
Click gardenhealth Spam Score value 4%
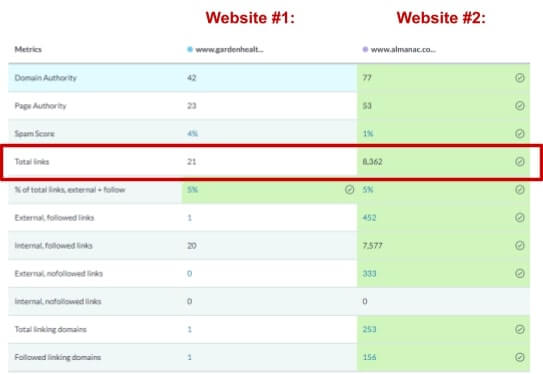tap(193, 134)
